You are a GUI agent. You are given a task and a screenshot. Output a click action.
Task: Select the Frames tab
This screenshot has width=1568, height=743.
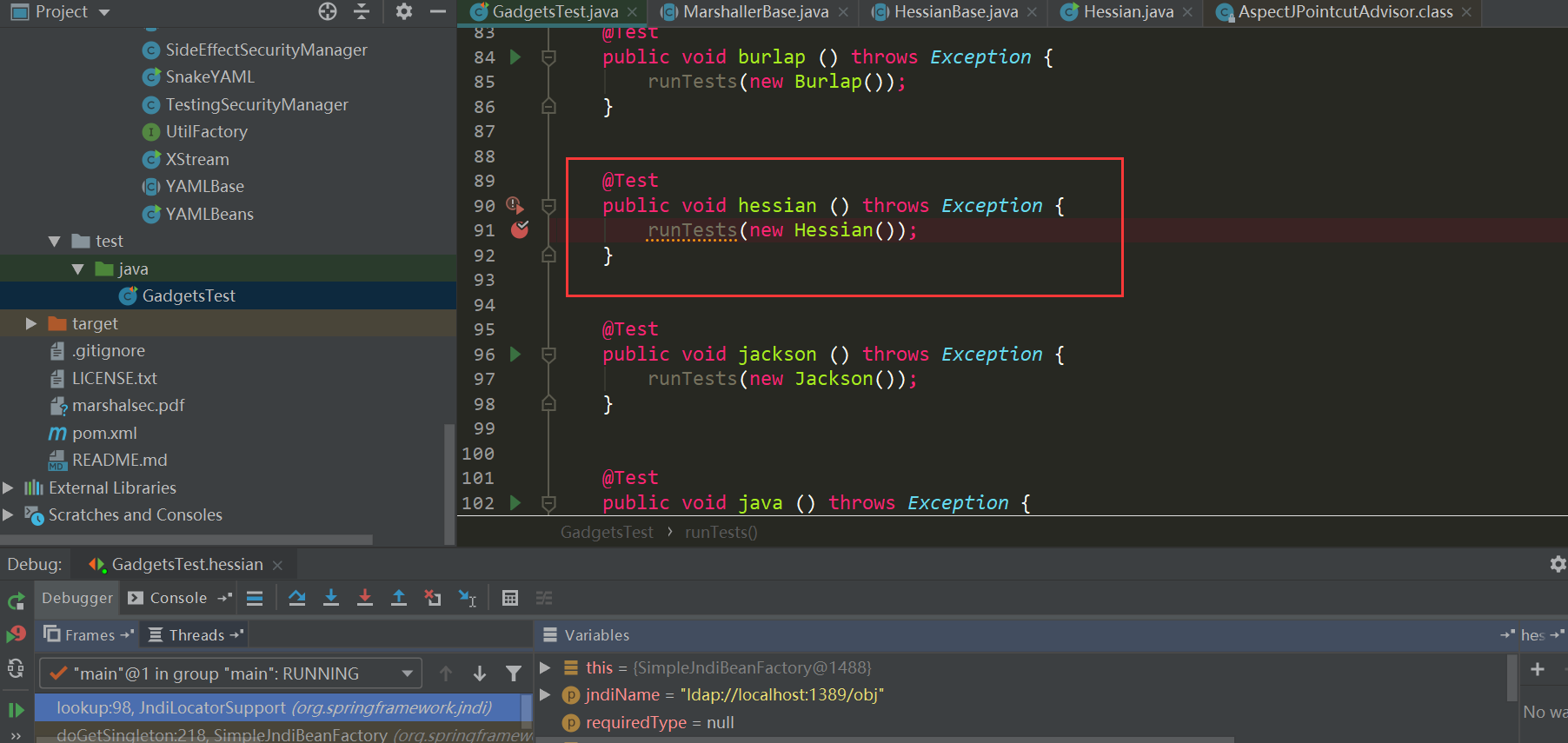tap(89, 635)
